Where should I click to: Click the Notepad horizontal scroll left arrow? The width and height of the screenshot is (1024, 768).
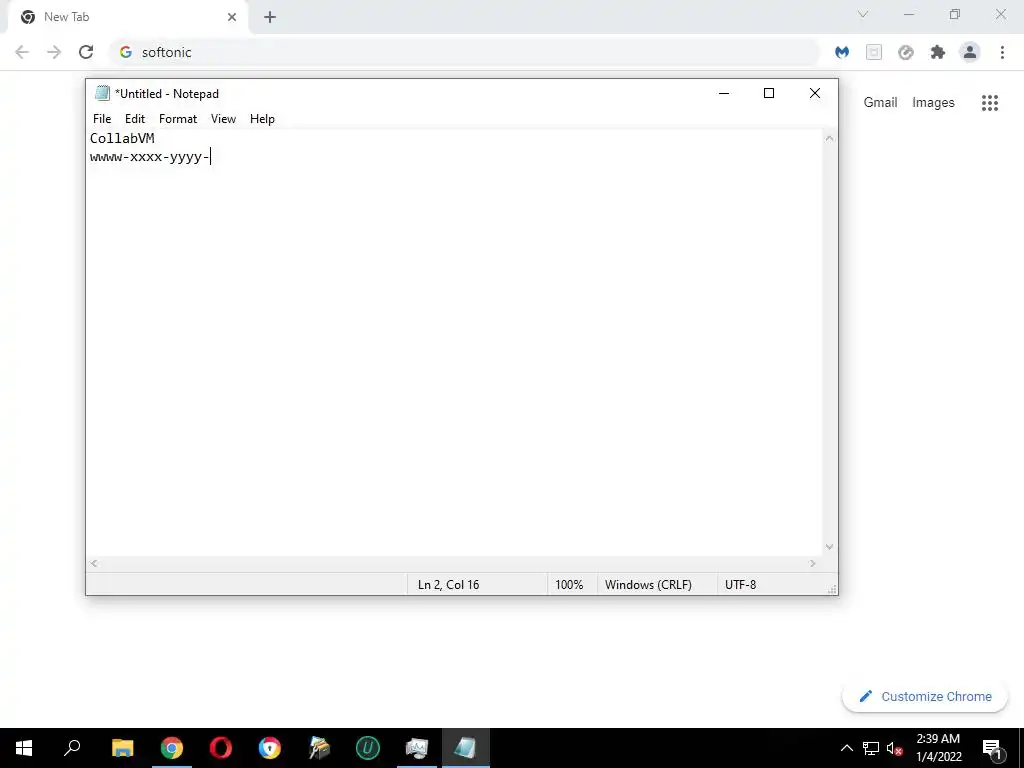[94, 563]
